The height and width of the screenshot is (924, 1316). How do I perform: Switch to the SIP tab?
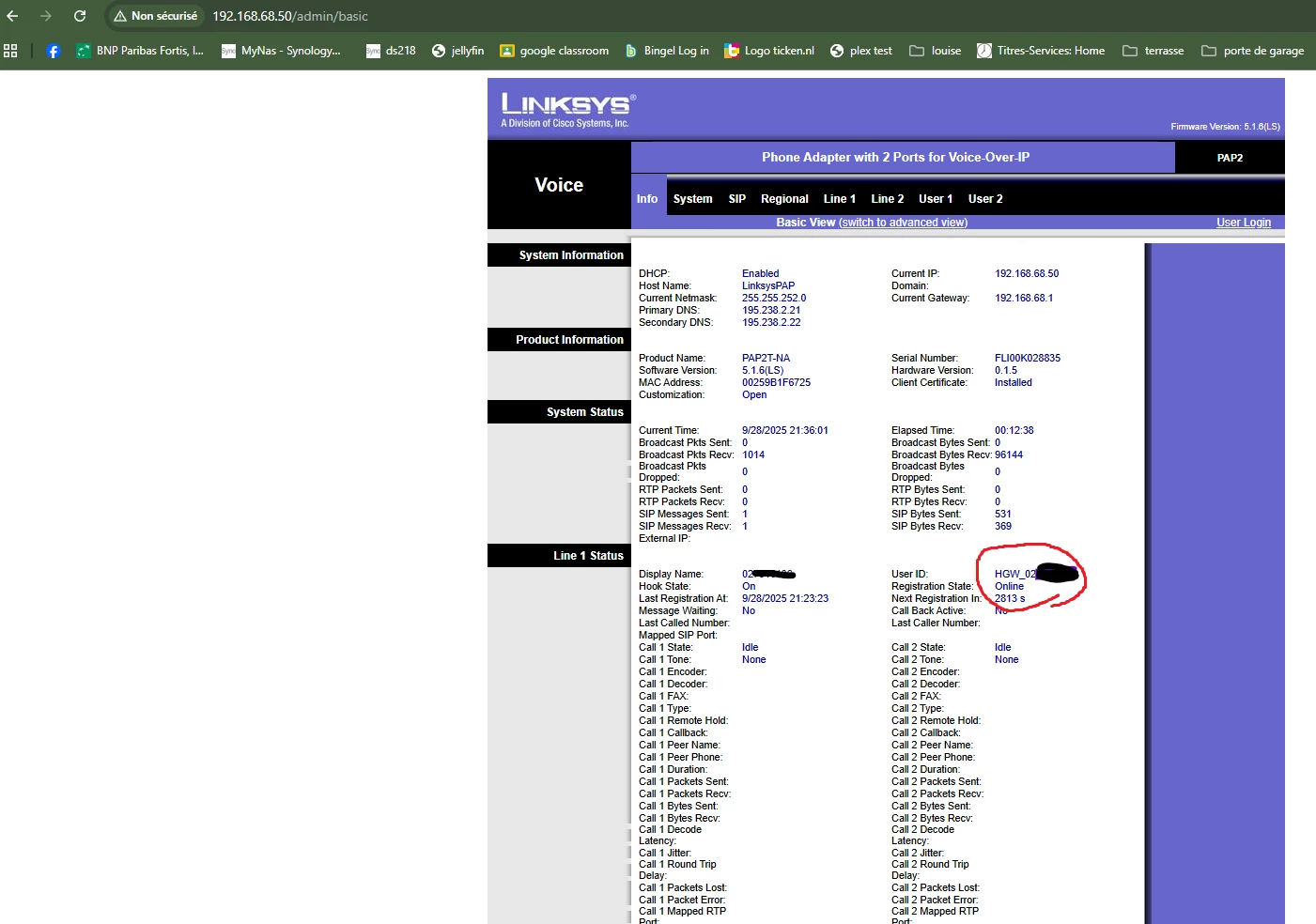click(x=737, y=199)
